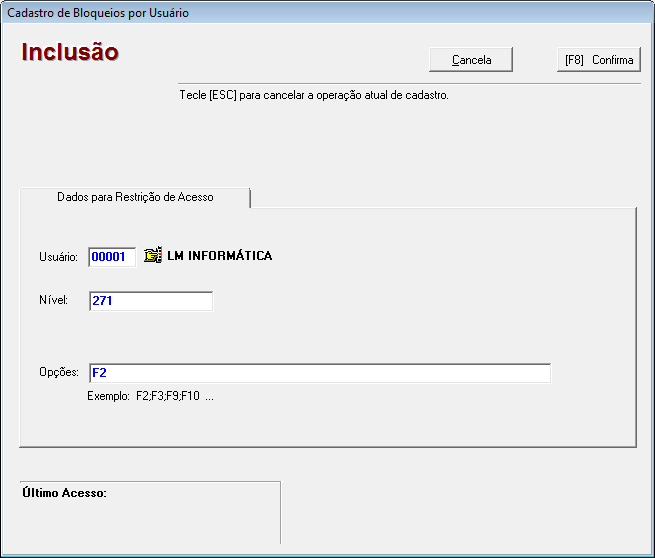Open the Dados para Restrição de Acesso tab
655x558 pixels.
pos(135,198)
